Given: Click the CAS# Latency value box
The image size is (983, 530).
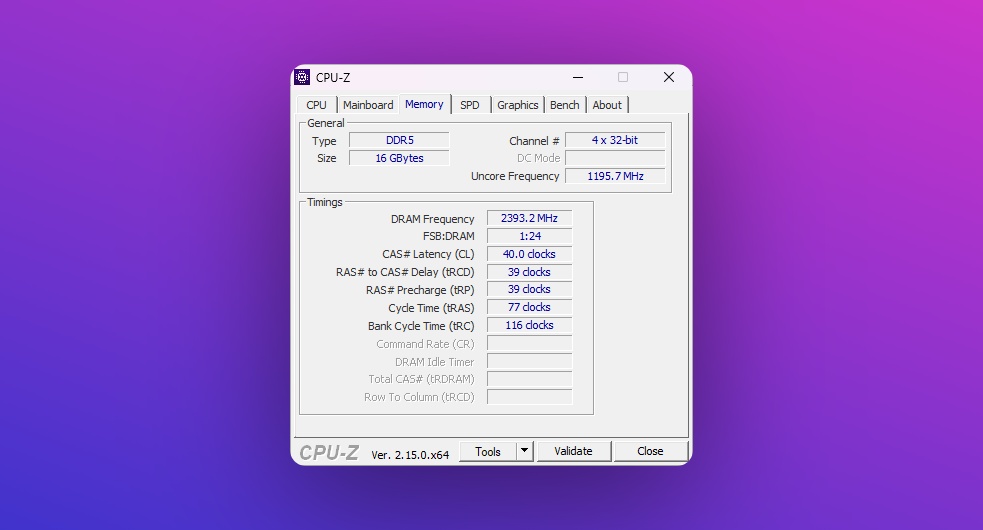Looking at the screenshot, I should pos(529,254).
